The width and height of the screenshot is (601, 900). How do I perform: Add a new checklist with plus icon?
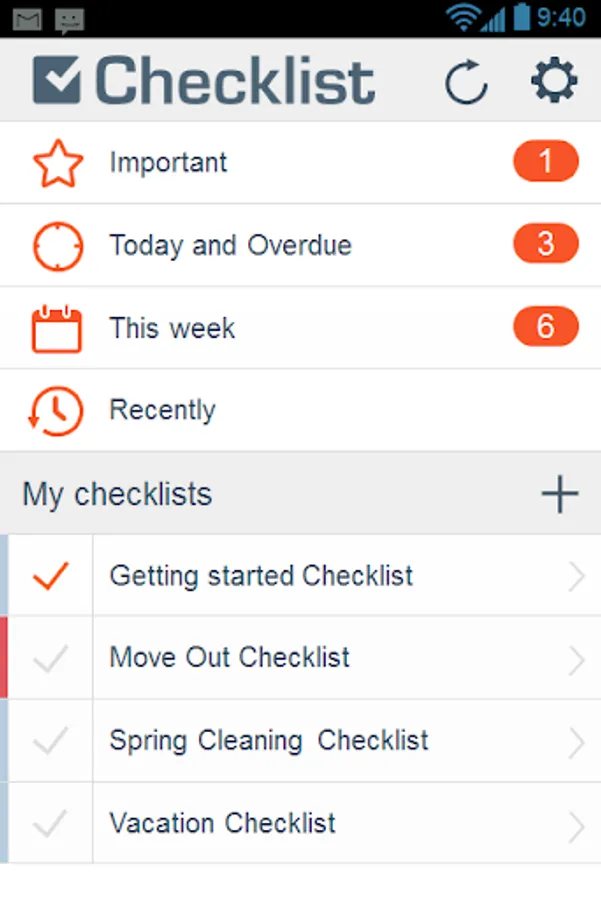[559, 494]
